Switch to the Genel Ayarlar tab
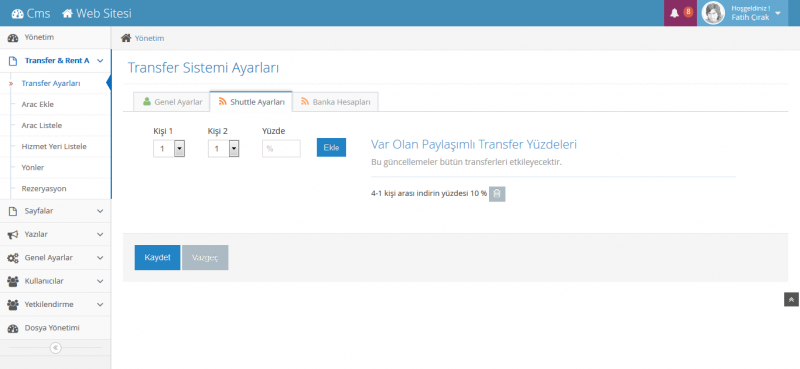 click(172, 102)
